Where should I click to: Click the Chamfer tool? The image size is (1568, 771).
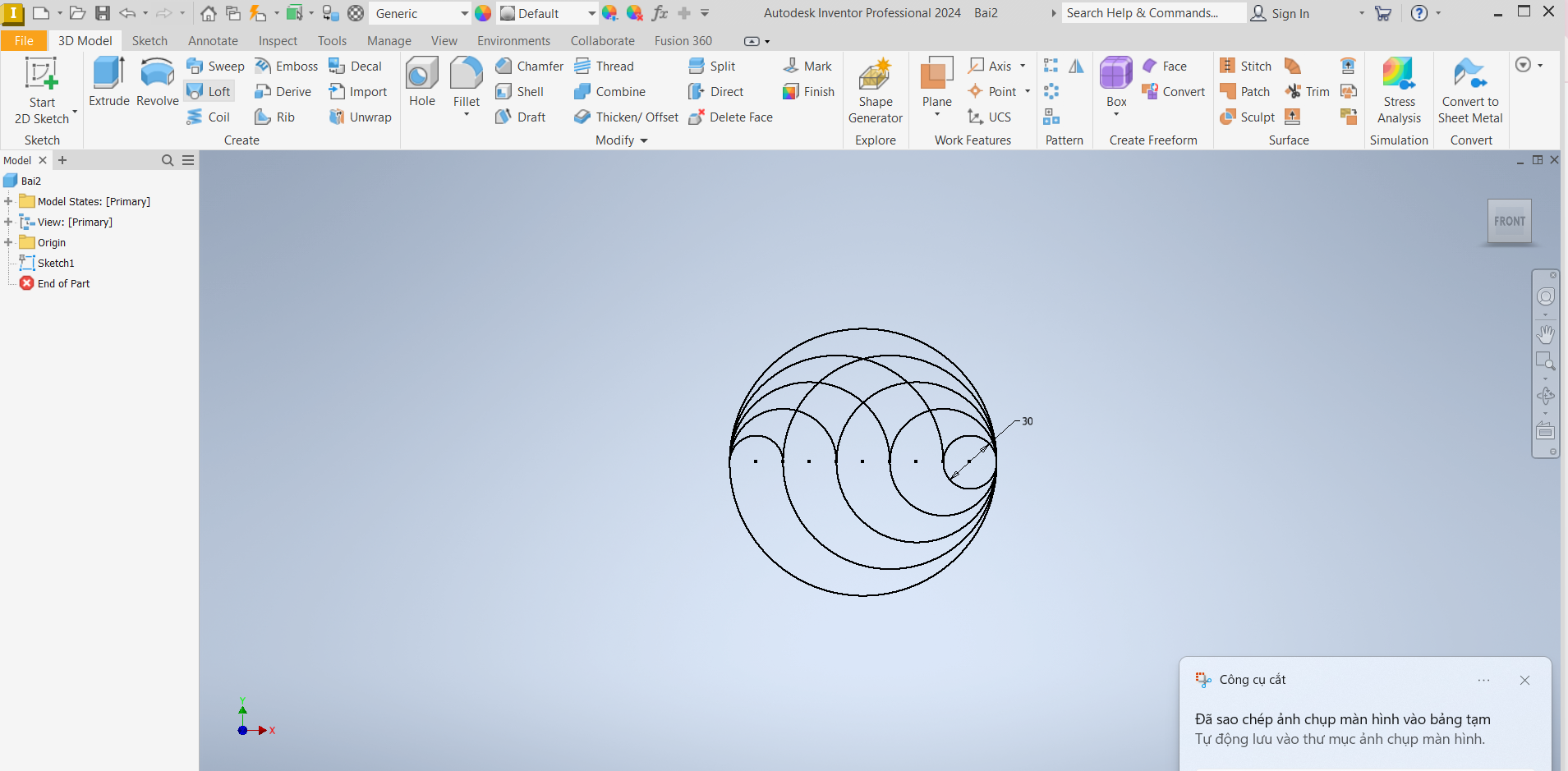(530, 67)
